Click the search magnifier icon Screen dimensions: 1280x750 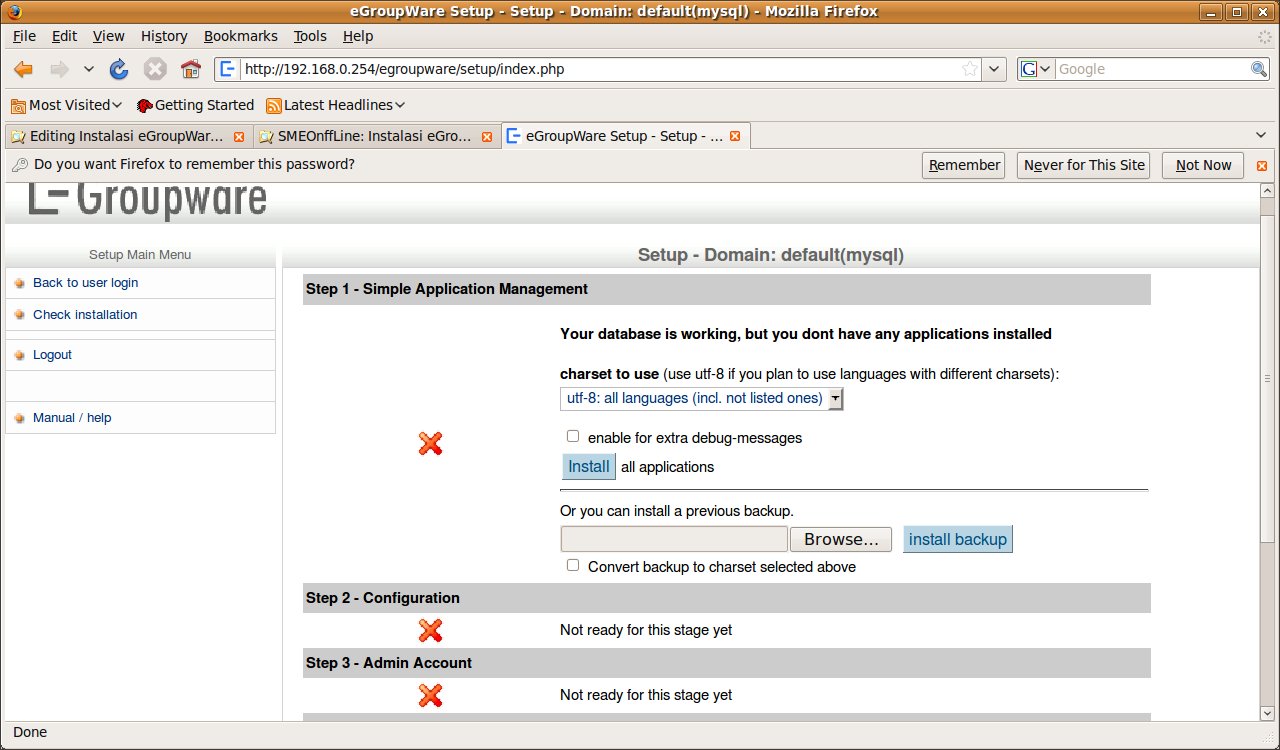[x=1259, y=69]
